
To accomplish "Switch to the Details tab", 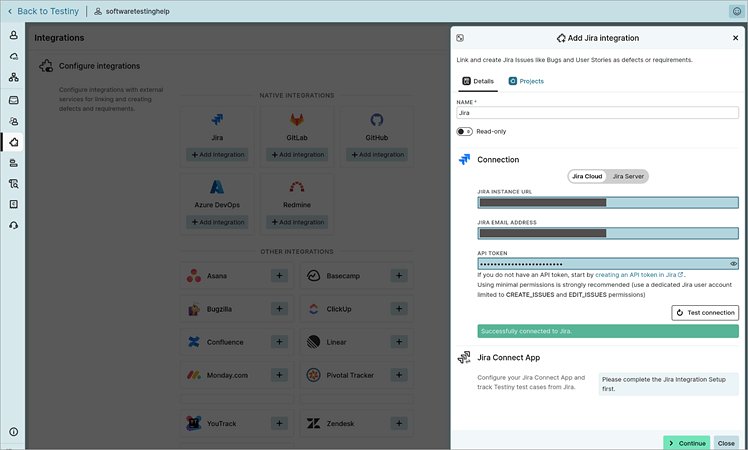I will [x=478, y=81].
